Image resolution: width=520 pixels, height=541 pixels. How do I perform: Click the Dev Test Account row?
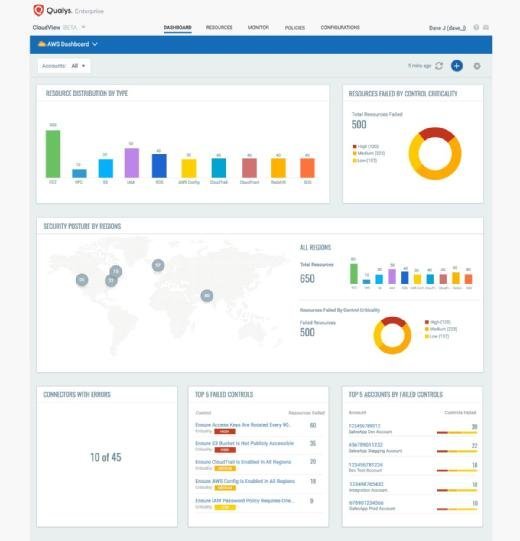(x=413, y=467)
